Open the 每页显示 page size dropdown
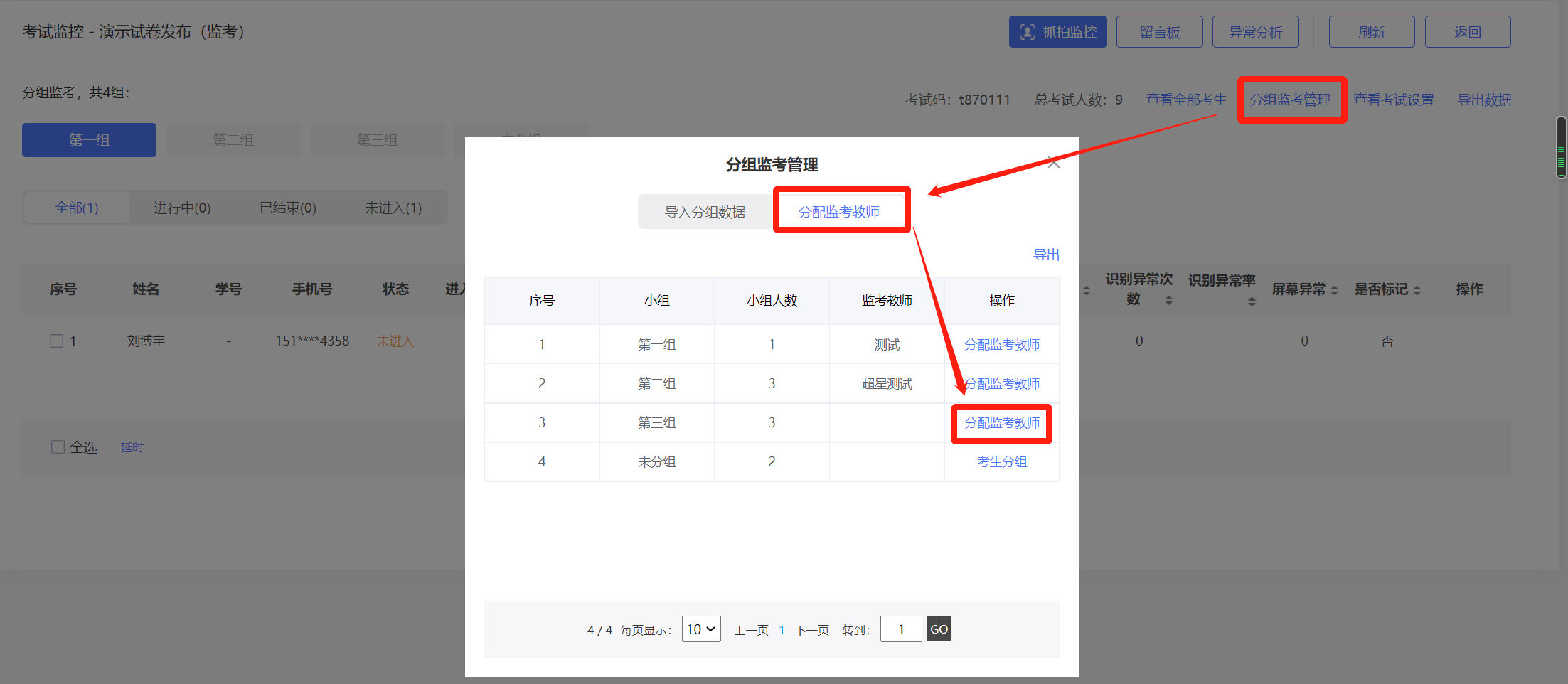 click(x=701, y=629)
